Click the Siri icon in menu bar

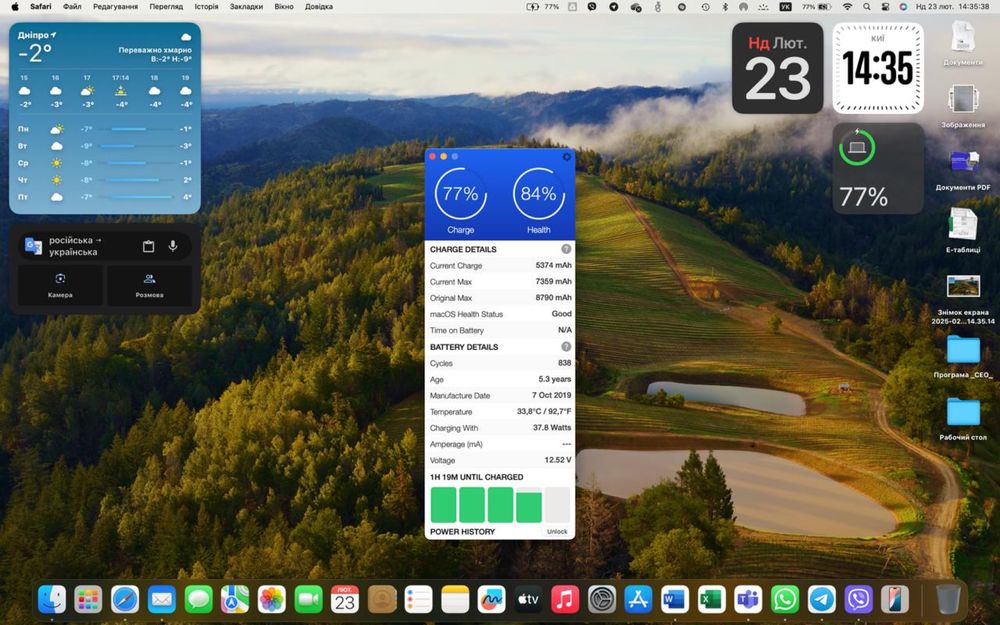coord(903,6)
